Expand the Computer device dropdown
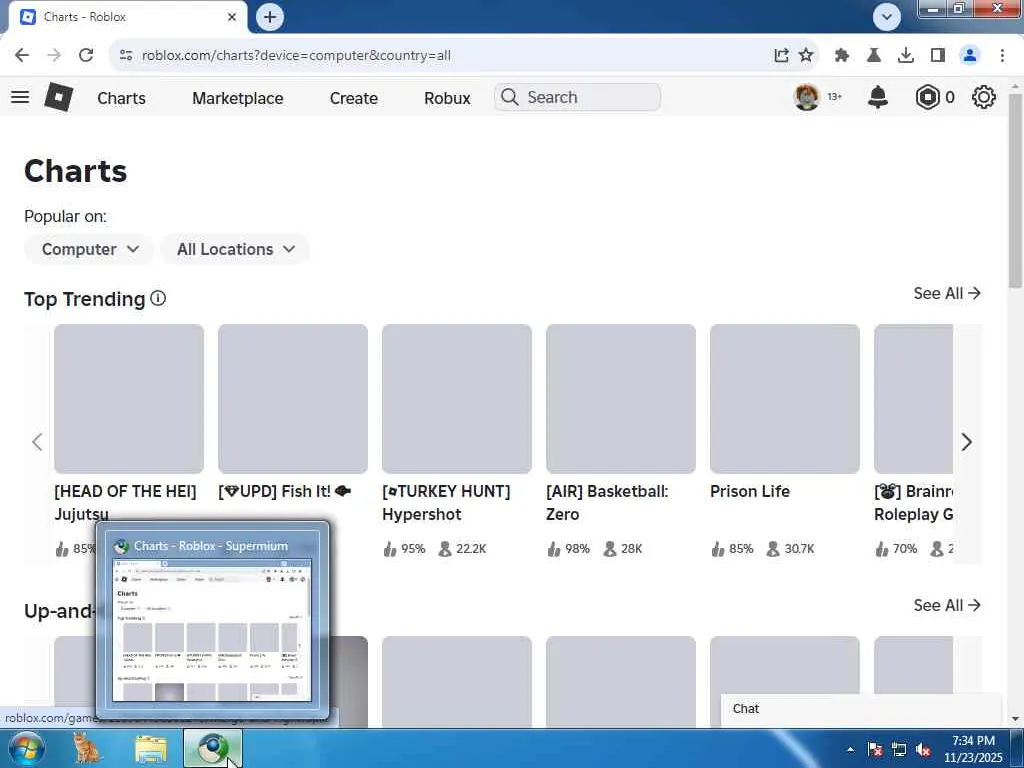 pos(89,249)
